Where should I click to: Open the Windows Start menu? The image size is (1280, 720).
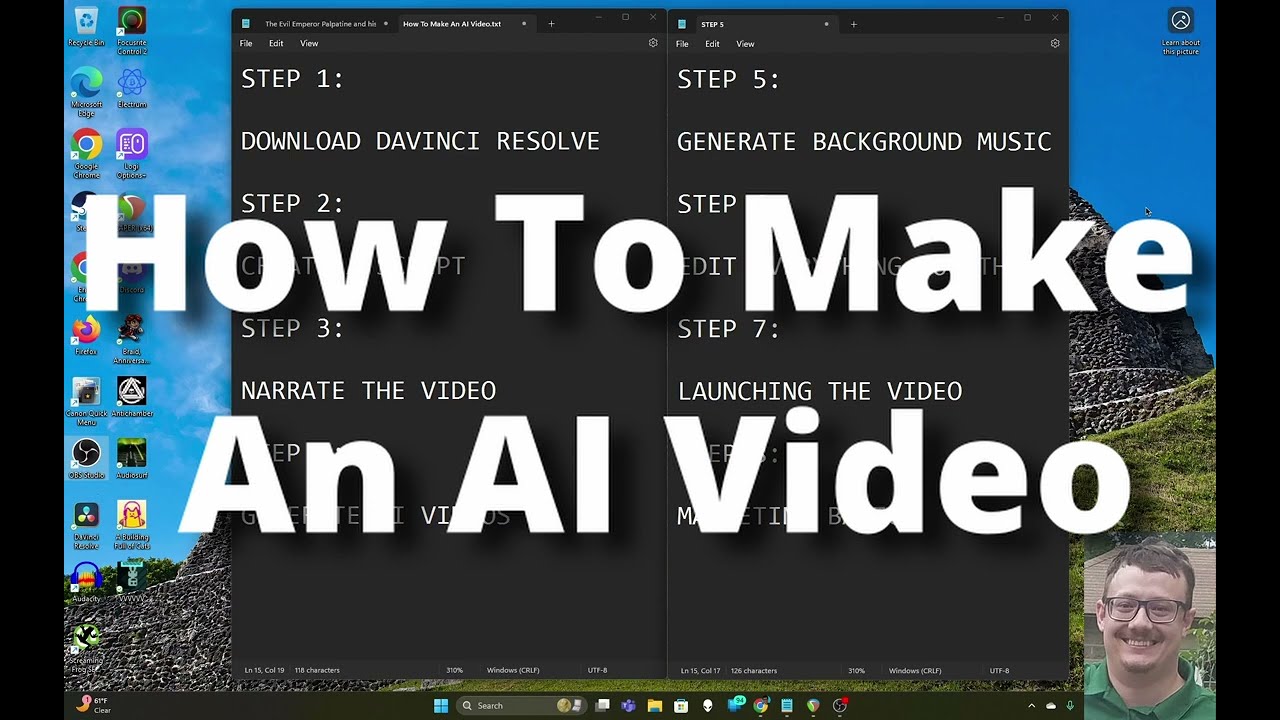441,705
